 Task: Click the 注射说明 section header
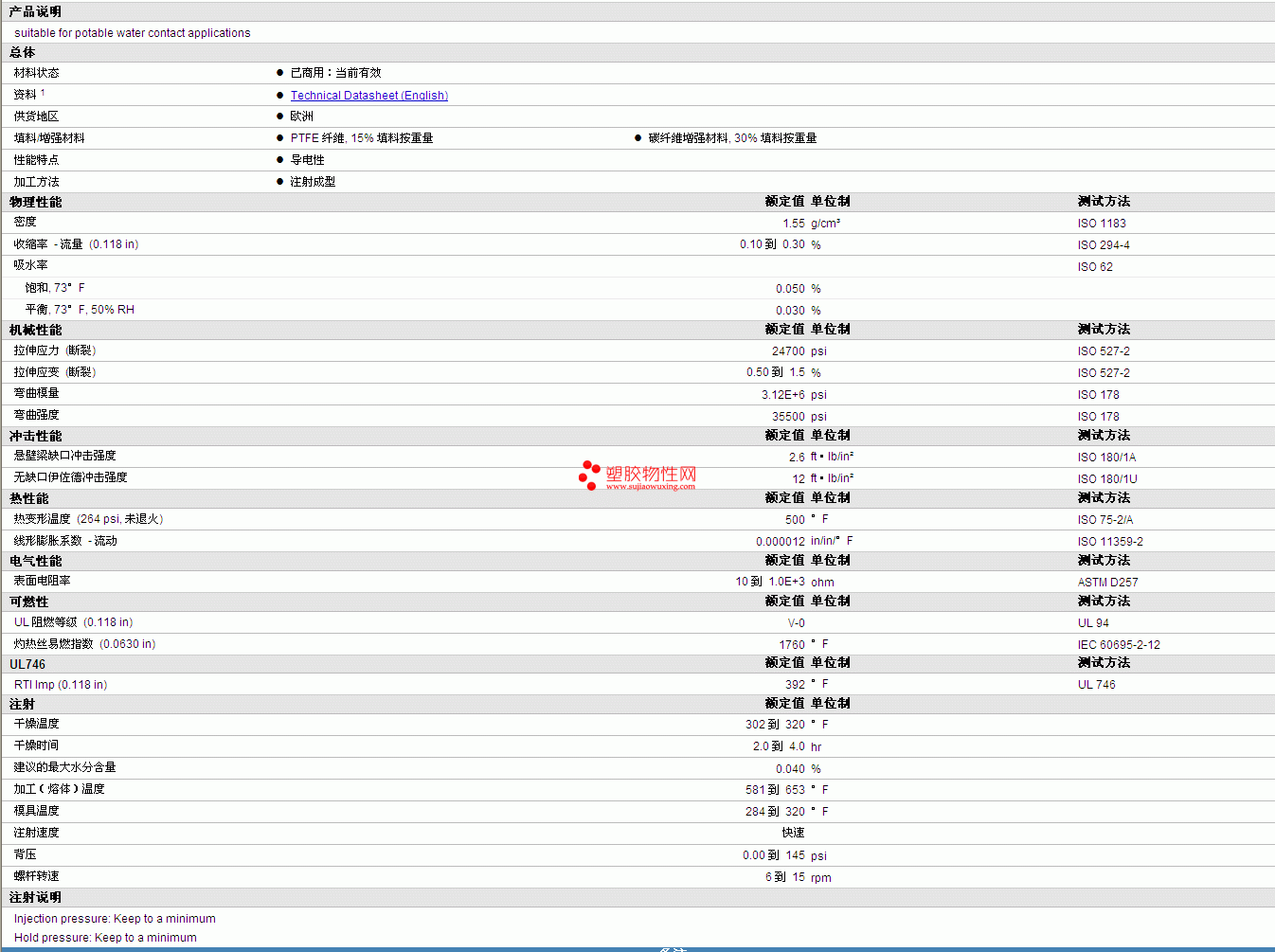[x=35, y=897]
